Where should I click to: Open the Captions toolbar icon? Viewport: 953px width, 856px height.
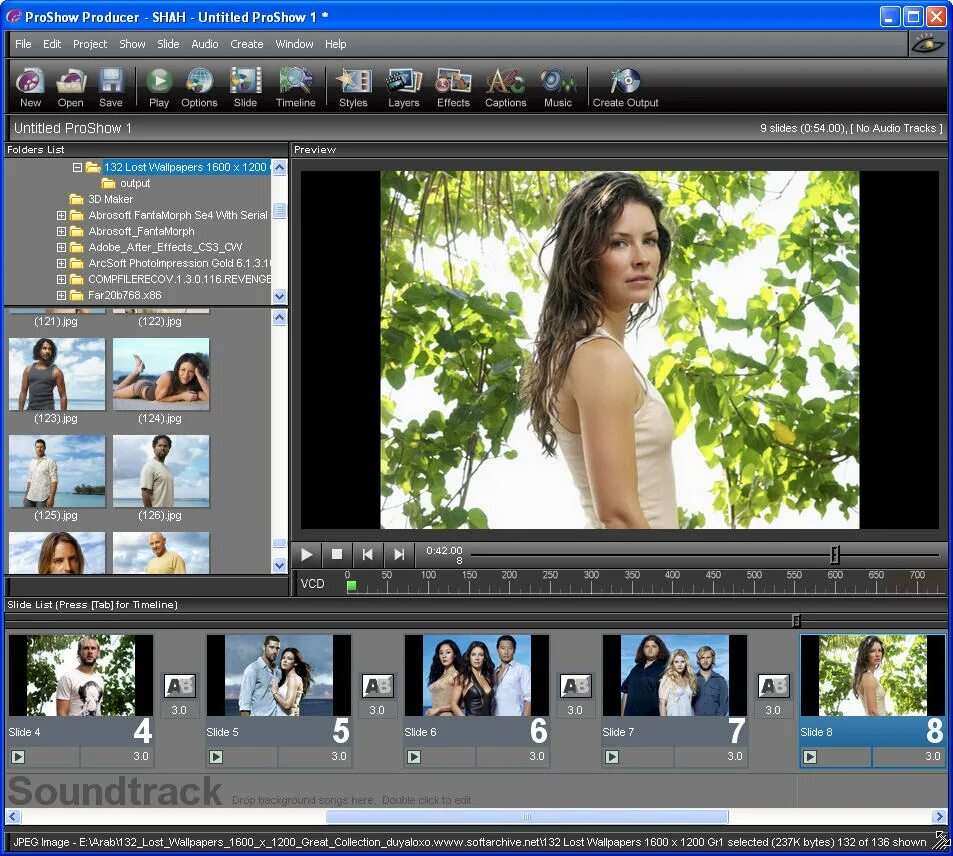(505, 81)
